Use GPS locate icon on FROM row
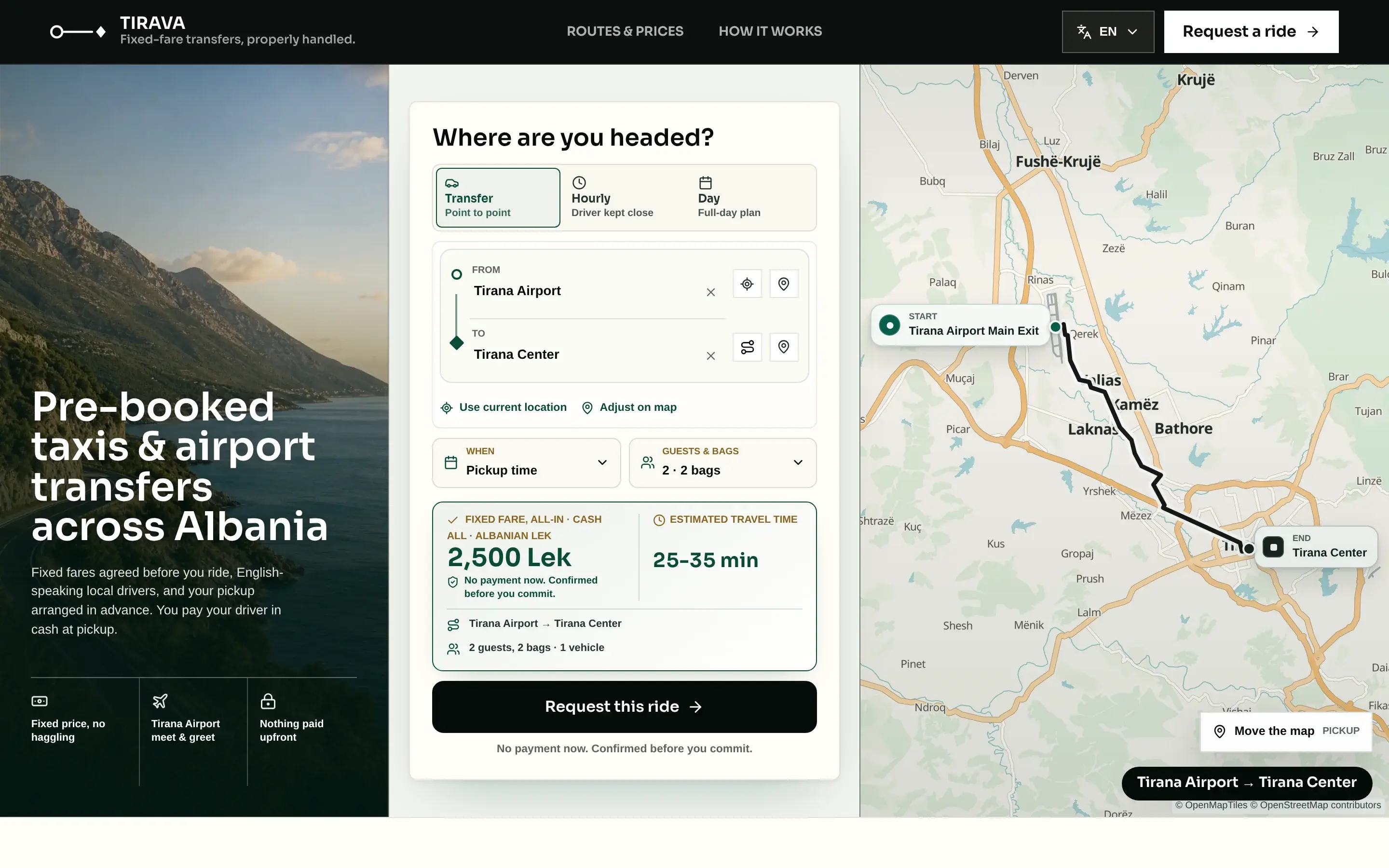This screenshot has width=1389, height=868. coord(747,284)
